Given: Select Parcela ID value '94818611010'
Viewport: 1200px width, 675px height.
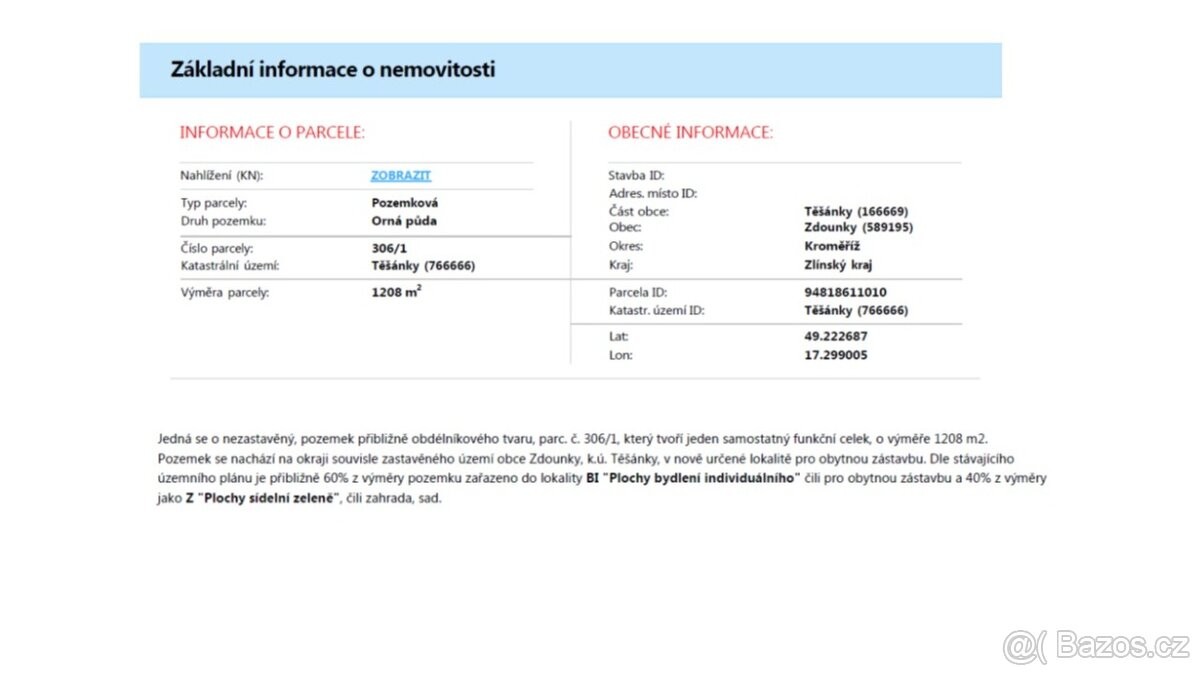Looking at the screenshot, I should 845,293.
